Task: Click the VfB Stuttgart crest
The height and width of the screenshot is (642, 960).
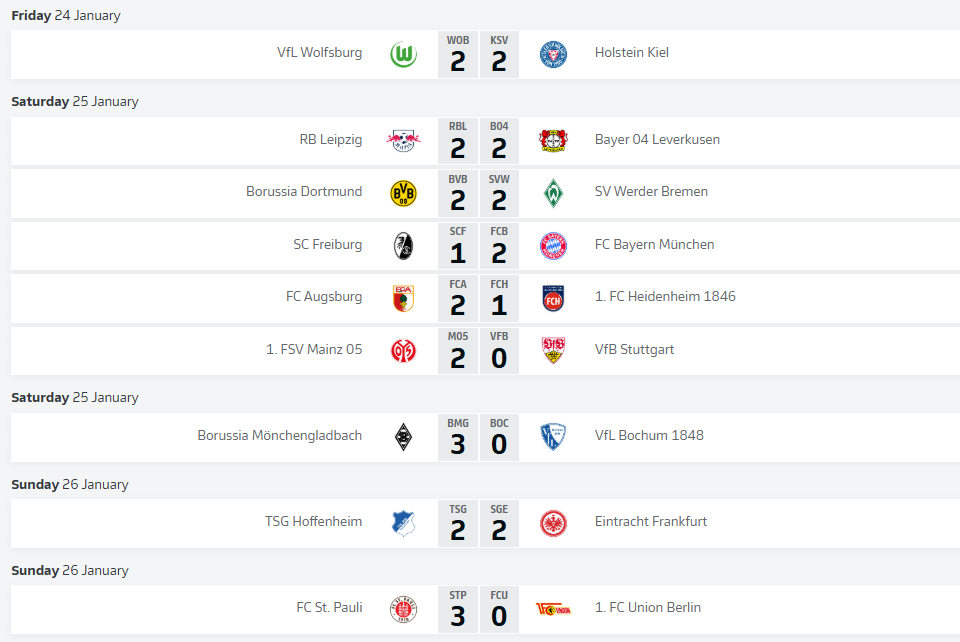Action: (x=553, y=350)
